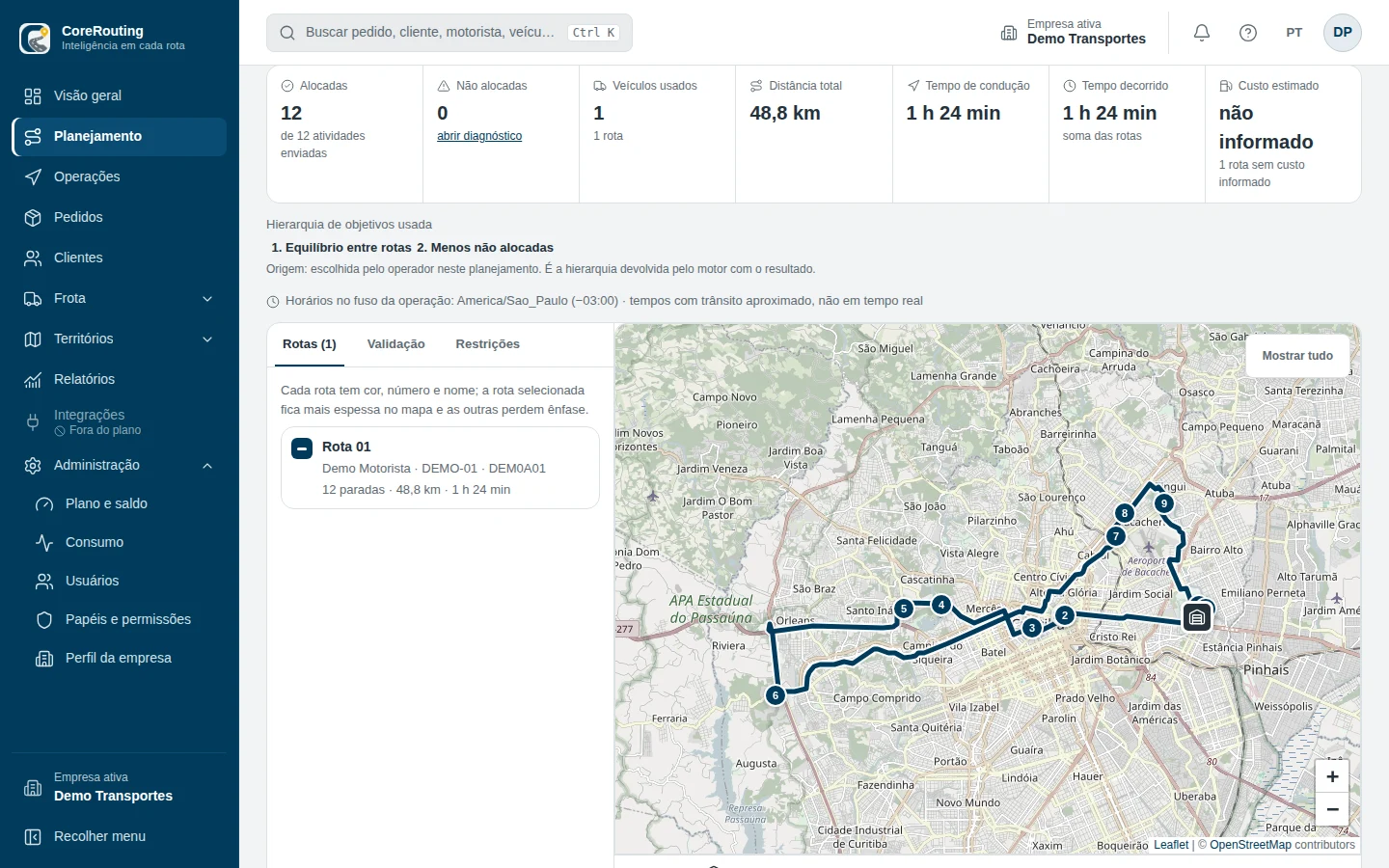Click the Relatórios chart icon

pos(33,380)
